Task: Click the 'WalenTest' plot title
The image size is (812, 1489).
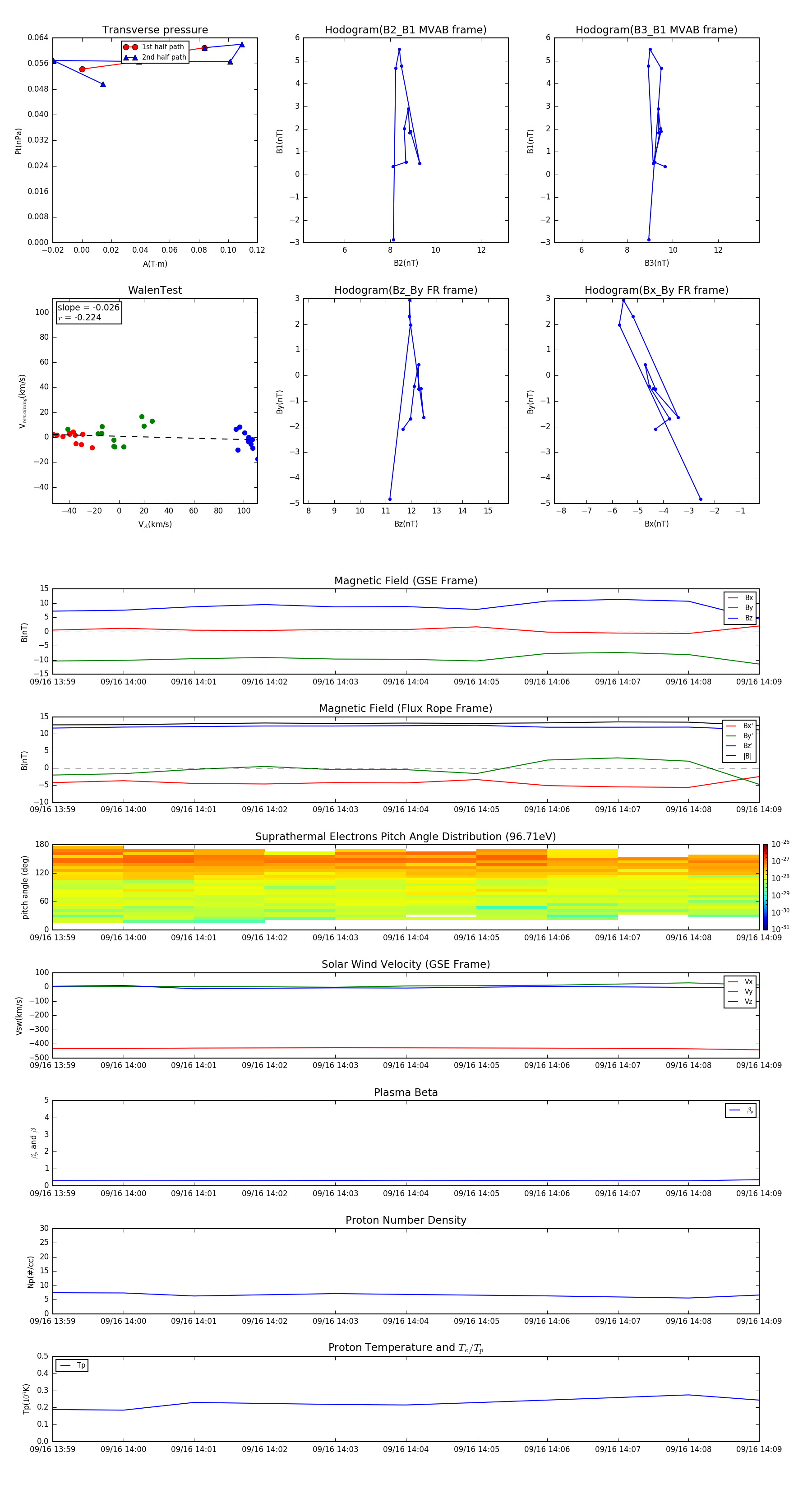Action: click(155, 290)
